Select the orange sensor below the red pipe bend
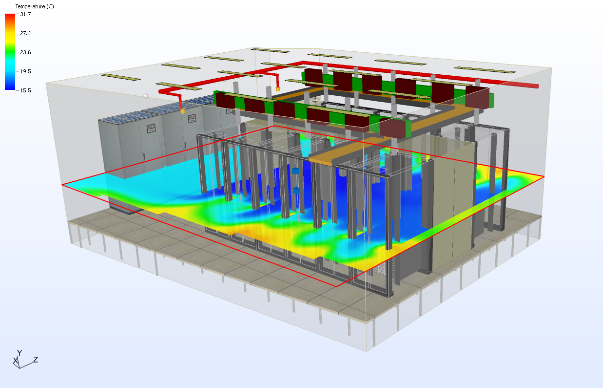This screenshot has width=603, height=388. (182, 111)
